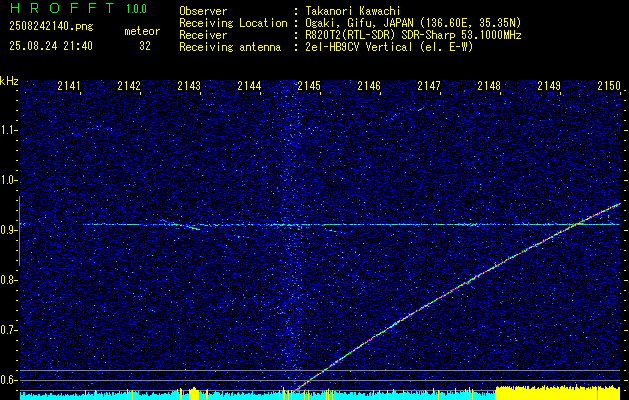629x400 pixels.
Task: Click the 1.0 frequency axis label
Action: coord(7,181)
